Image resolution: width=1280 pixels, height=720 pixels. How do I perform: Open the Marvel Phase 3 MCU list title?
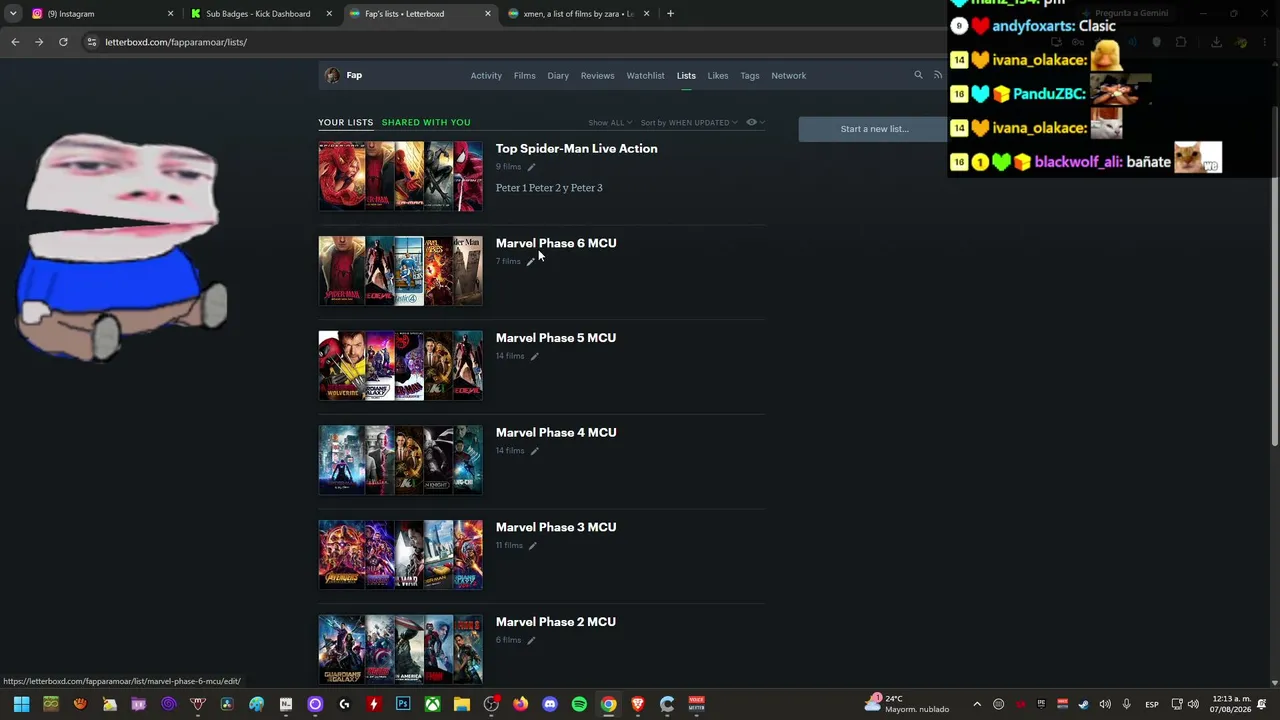(556, 528)
